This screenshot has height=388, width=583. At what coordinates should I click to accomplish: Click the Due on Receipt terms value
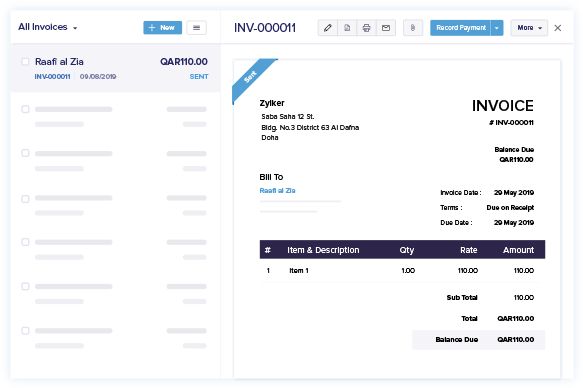click(x=510, y=208)
